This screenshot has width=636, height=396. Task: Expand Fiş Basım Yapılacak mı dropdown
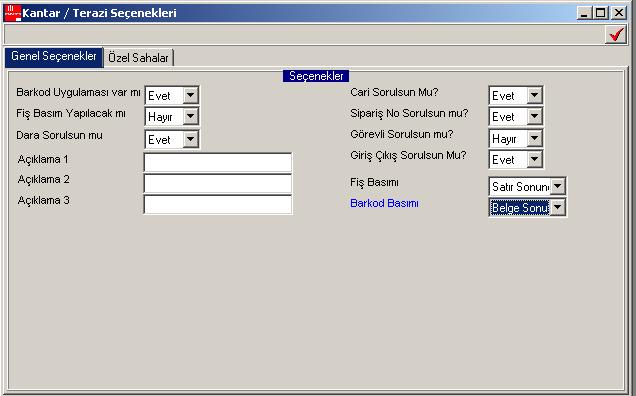(190, 117)
